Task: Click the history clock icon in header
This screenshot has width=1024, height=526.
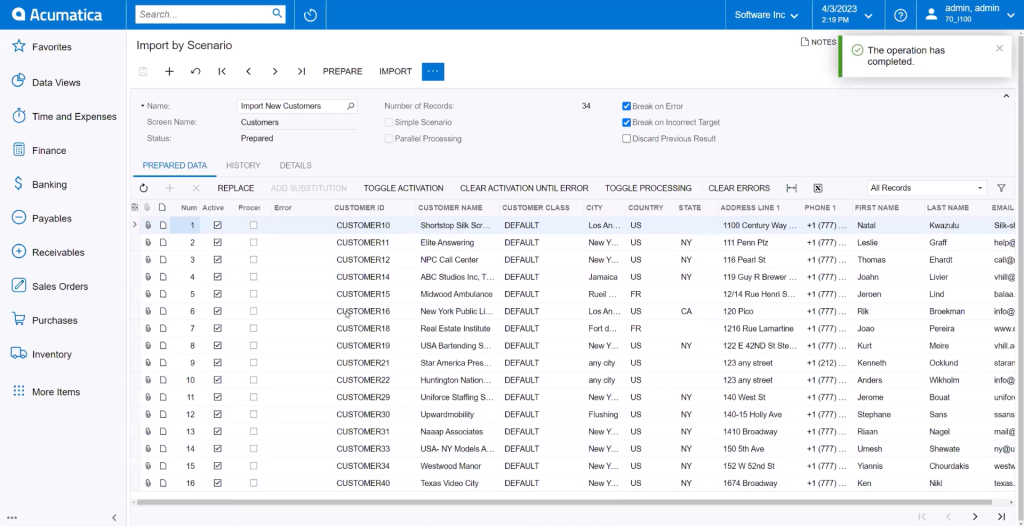Action: pos(311,15)
